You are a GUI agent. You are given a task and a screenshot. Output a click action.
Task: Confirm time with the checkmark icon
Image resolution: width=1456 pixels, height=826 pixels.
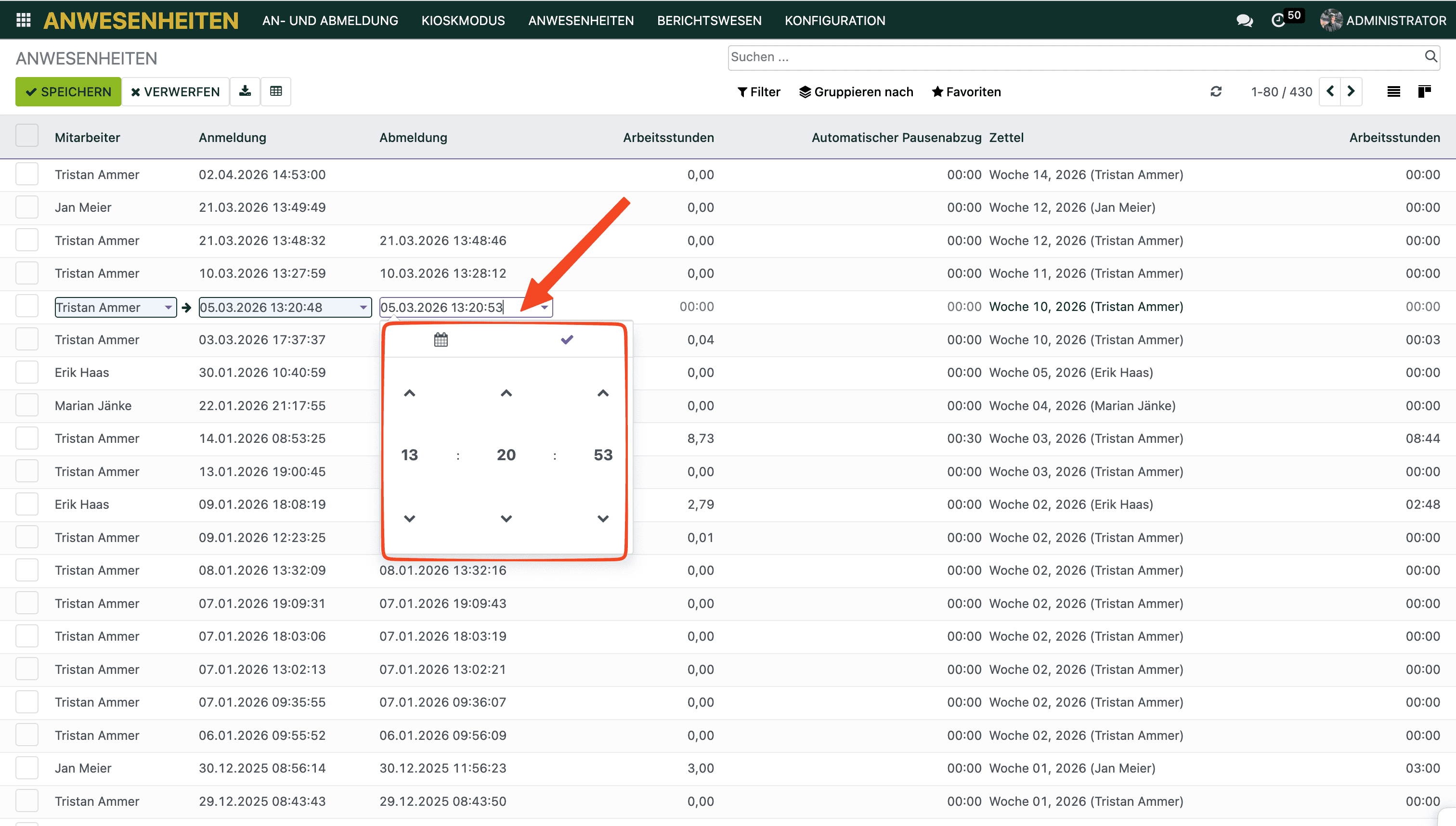tap(567, 340)
